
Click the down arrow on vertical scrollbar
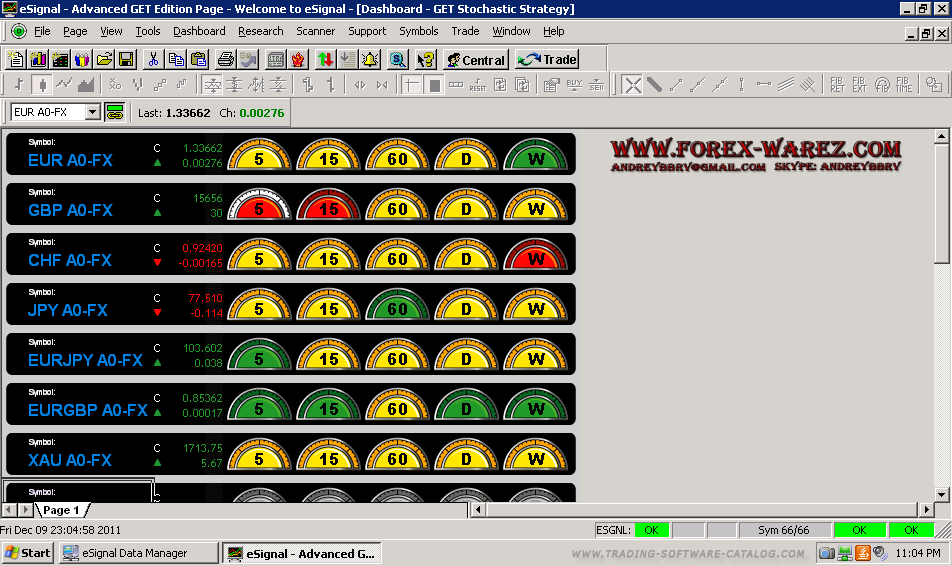[941, 494]
